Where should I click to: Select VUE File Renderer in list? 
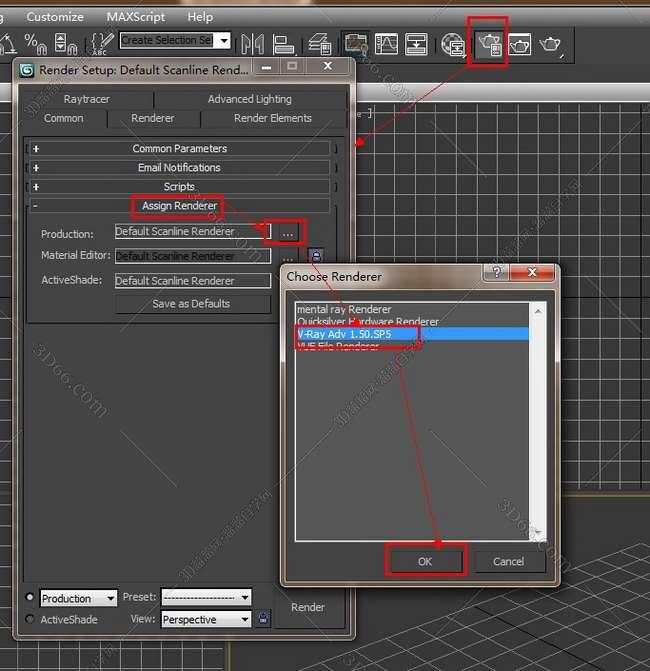click(412, 345)
